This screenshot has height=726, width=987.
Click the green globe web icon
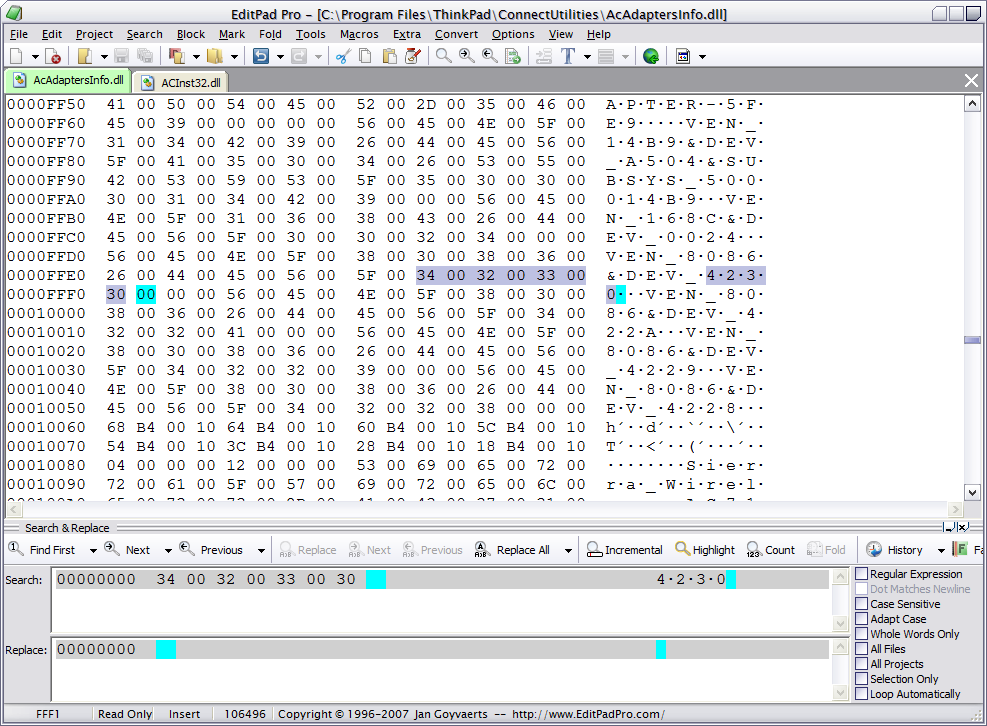[651, 57]
